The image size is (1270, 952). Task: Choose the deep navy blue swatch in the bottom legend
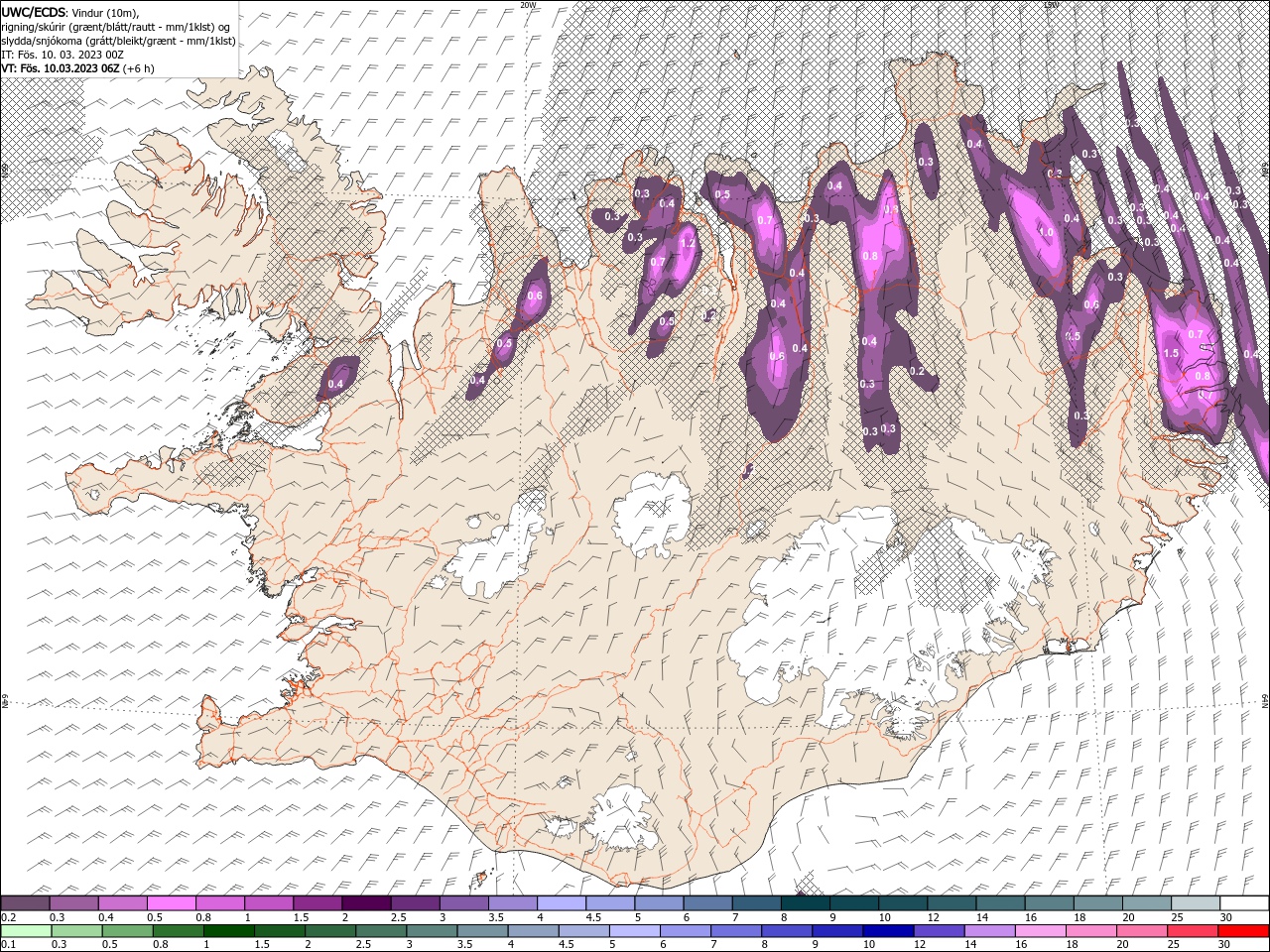(x=888, y=931)
